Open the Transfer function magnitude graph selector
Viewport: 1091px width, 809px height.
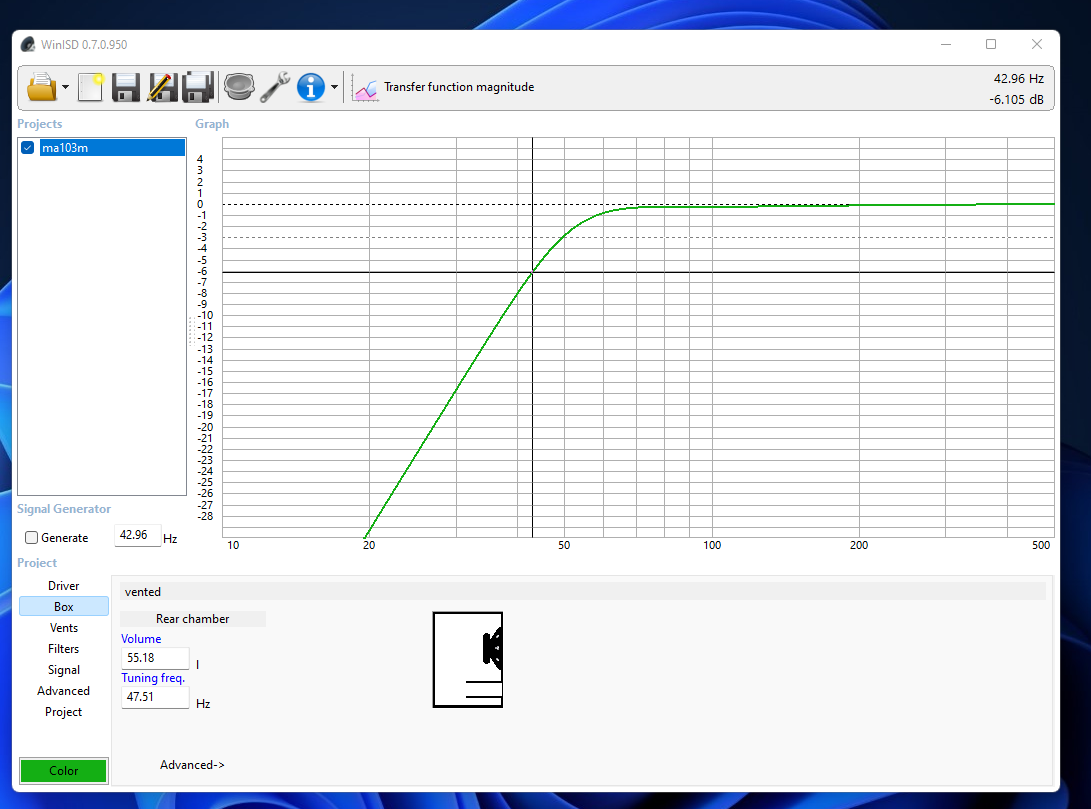(x=459, y=87)
